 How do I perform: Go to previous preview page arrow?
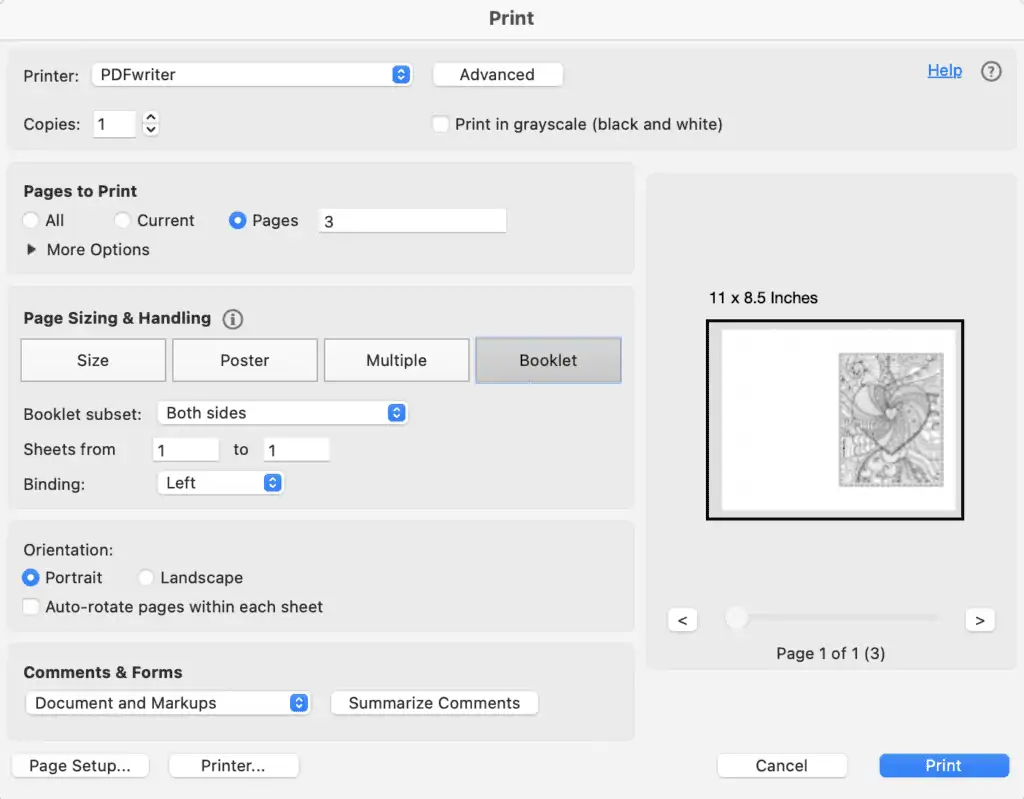(682, 620)
